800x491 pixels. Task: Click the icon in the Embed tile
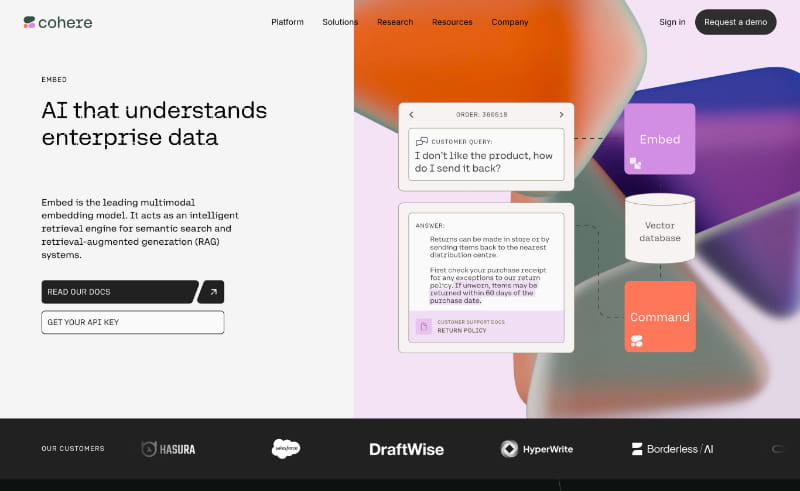pos(635,163)
